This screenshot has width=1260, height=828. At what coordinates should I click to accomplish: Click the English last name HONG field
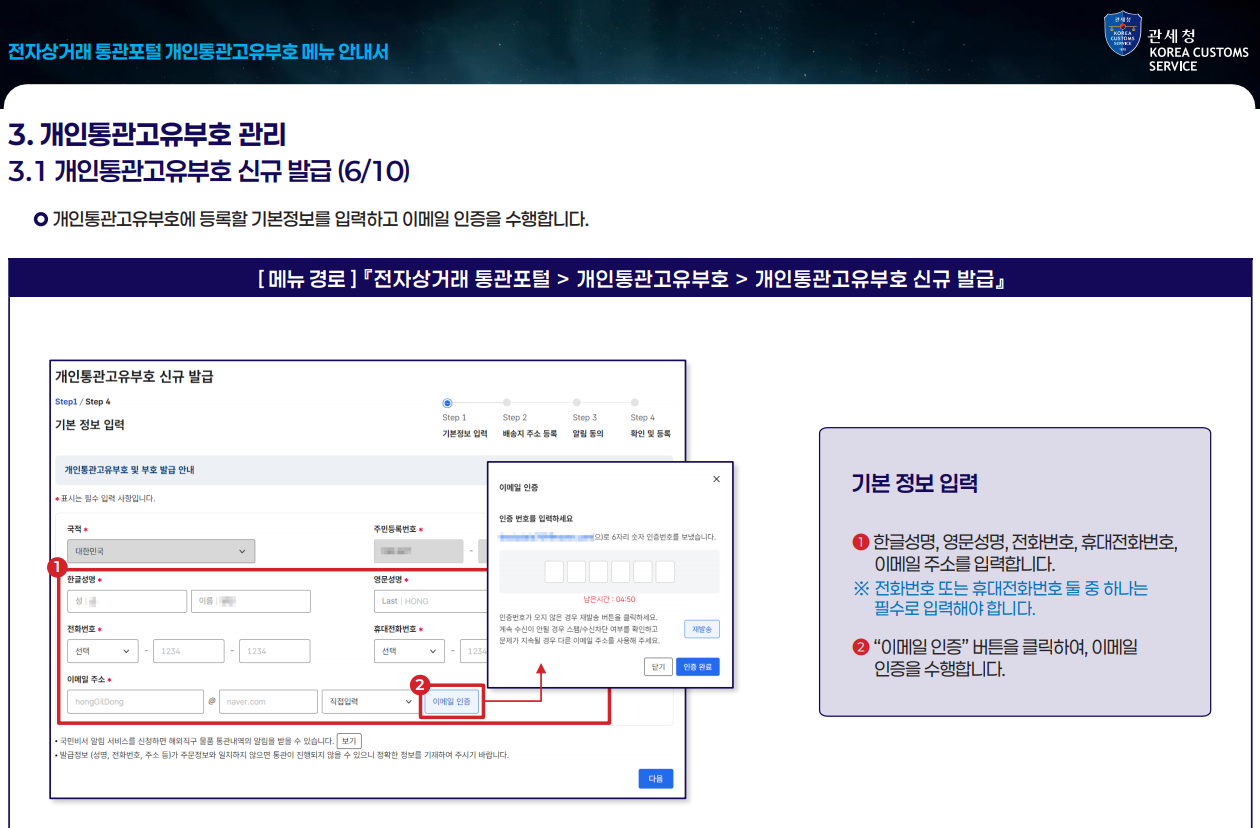tap(430, 601)
